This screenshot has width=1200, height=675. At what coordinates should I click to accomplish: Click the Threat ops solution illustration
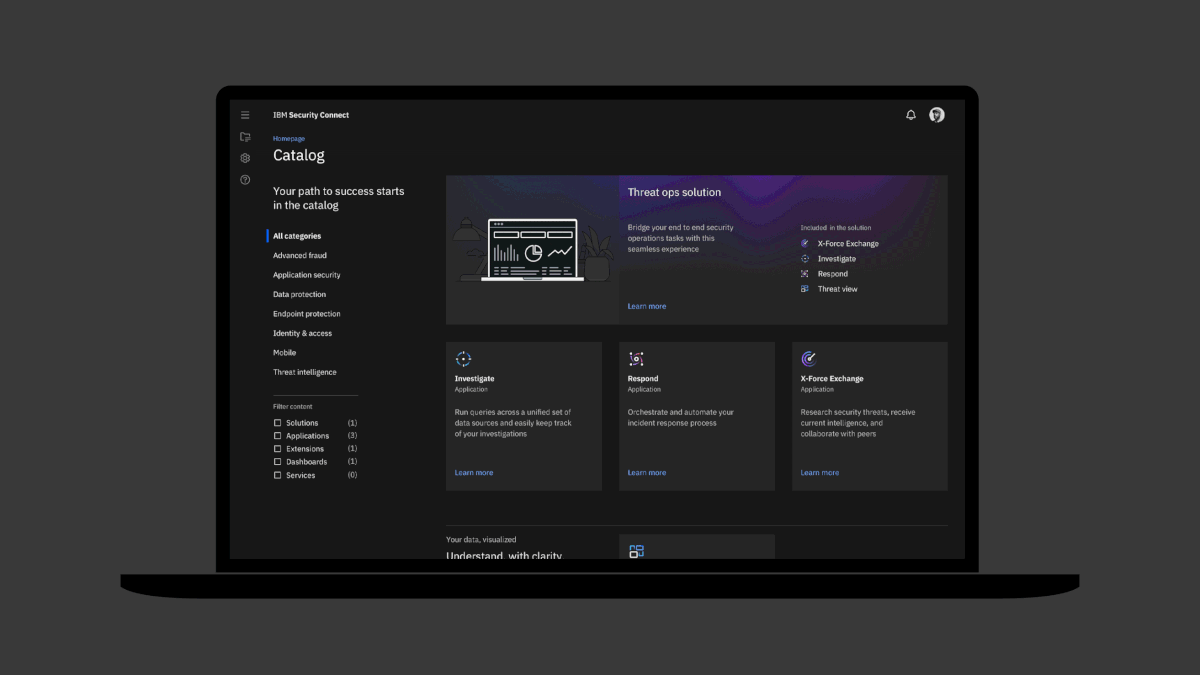532,250
